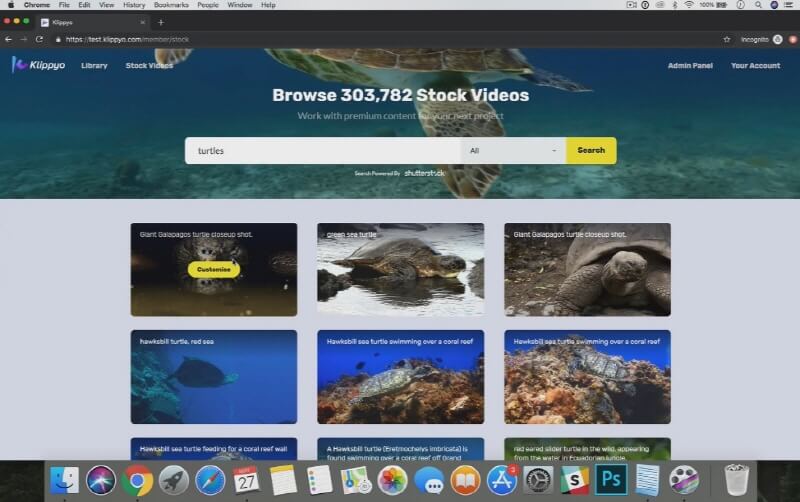The height and width of the screenshot is (502, 800).
Task: Open the Library nav link
Action: pos(94,65)
